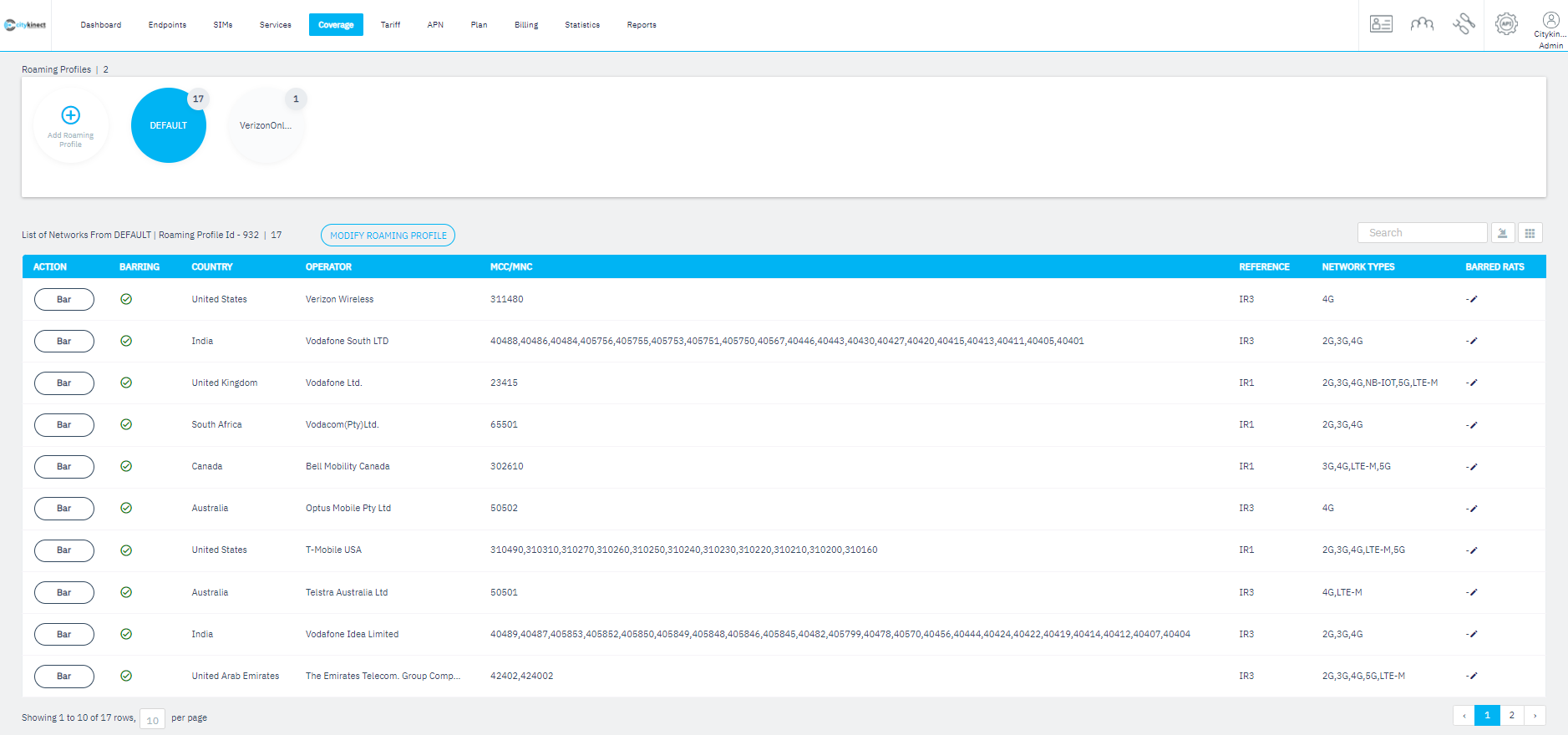Click barring status check for Verizon Wireless
Image resolution: width=1568 pixels, height=735 pixels.
point(126,299)
